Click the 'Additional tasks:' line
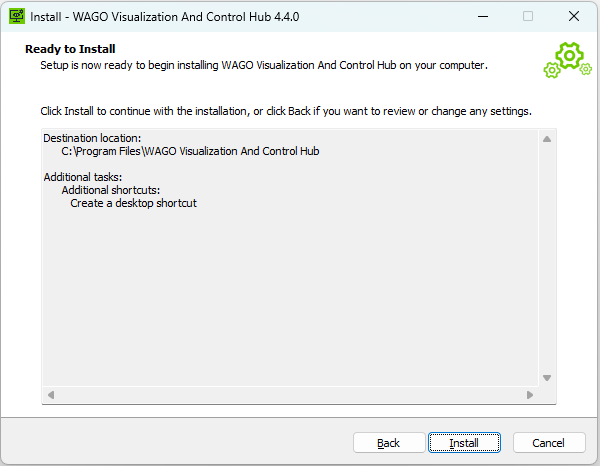This screenshot has width=600, height=466. tap(83, 177)
